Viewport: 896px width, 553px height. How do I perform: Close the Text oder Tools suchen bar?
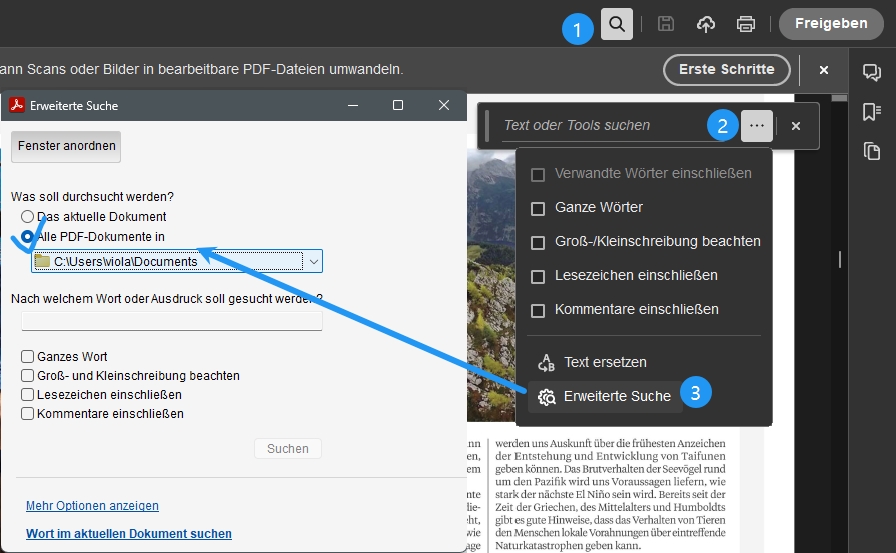[x=795, y=126]
